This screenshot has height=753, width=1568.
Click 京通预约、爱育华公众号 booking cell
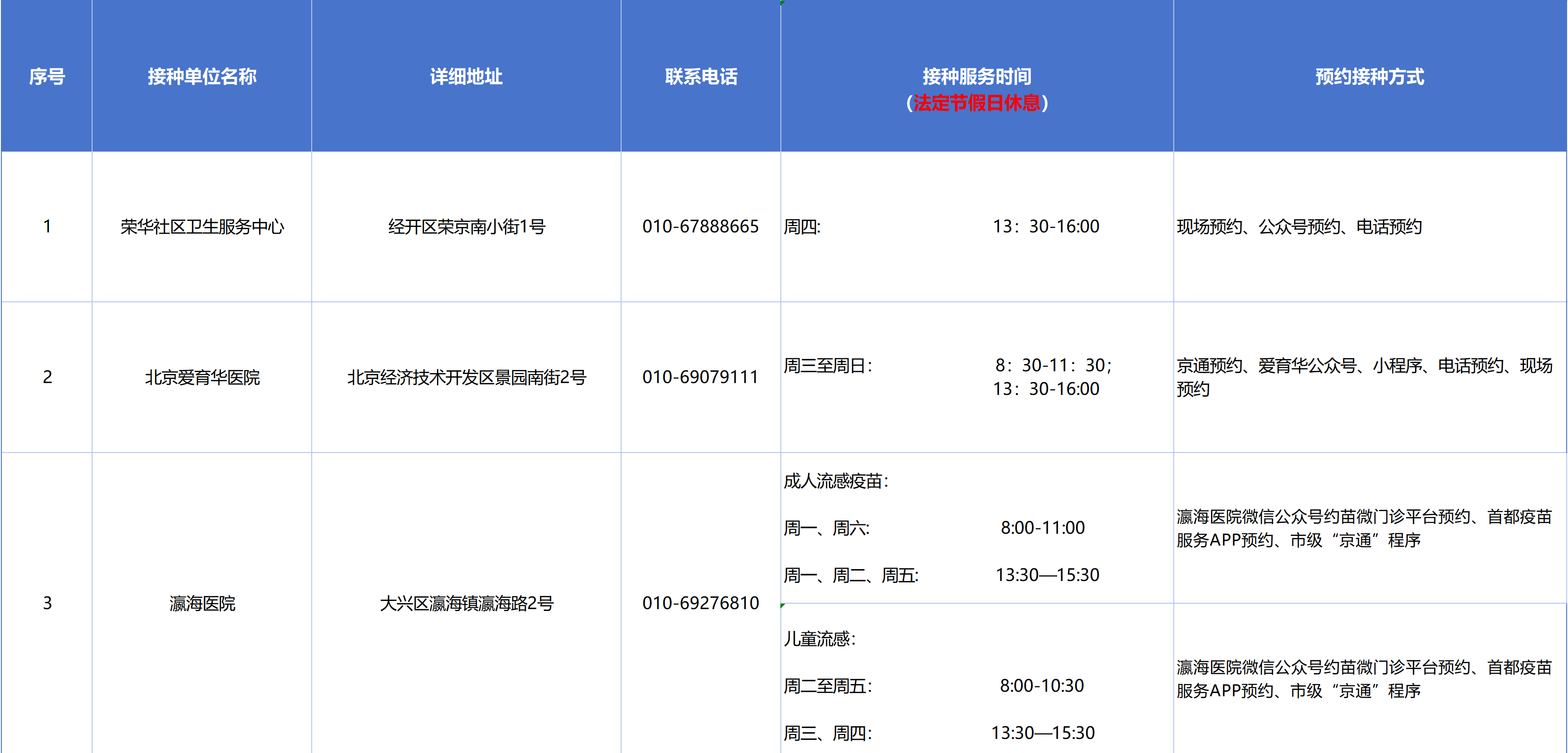click(1370, 377)
